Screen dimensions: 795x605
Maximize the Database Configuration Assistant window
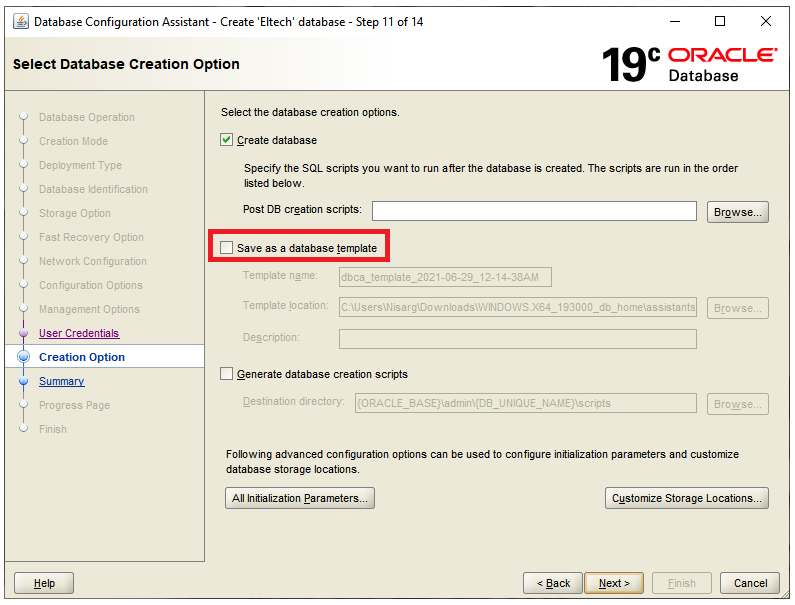(720, 21)
